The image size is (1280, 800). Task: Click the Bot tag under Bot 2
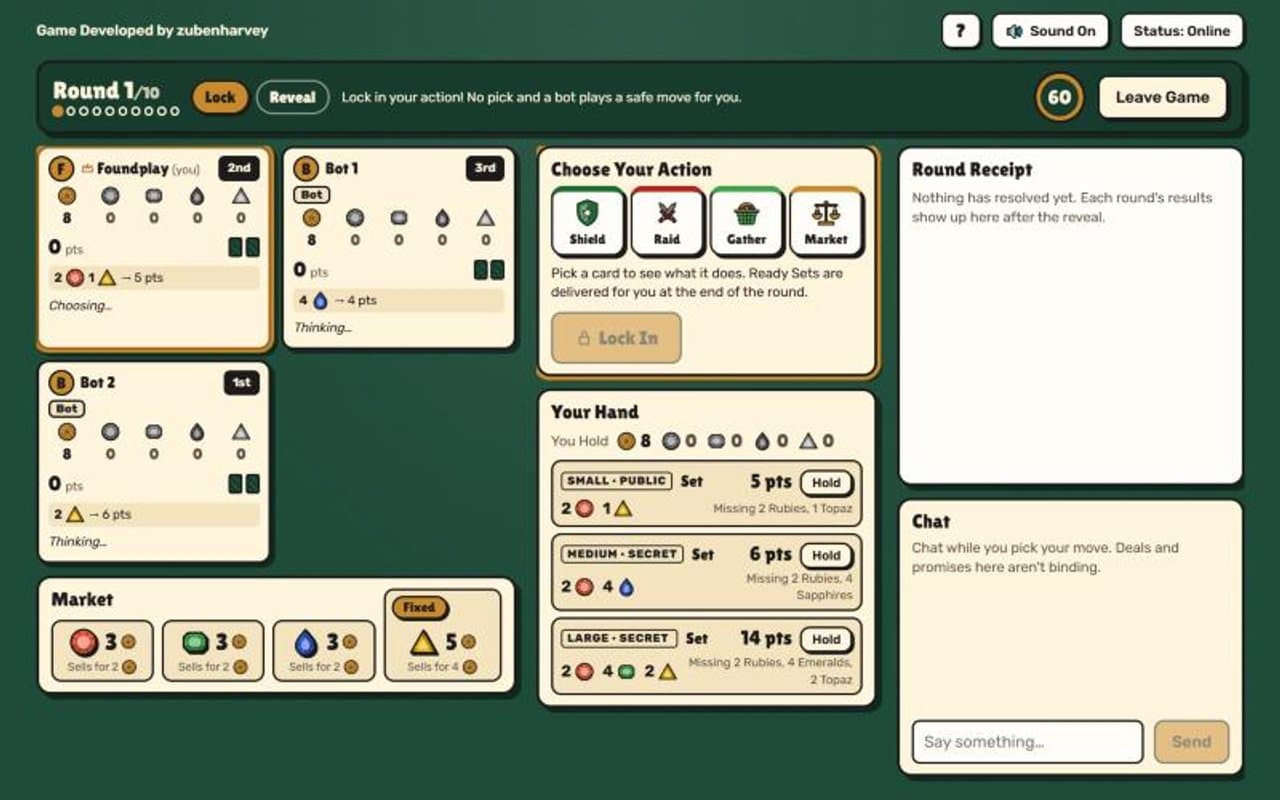tap(67, 409)
